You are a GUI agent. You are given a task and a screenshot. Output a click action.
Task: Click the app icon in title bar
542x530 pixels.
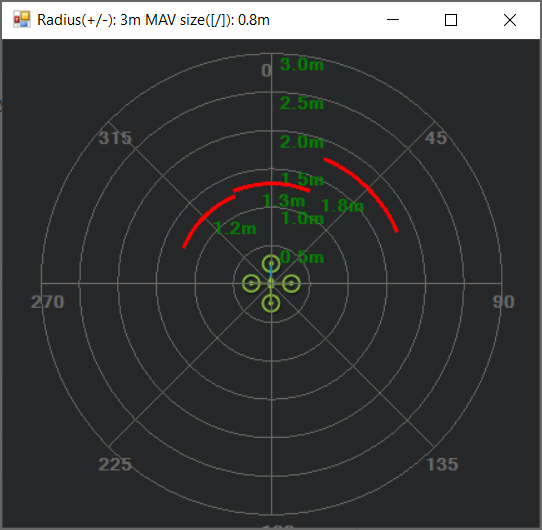[22, 19]
